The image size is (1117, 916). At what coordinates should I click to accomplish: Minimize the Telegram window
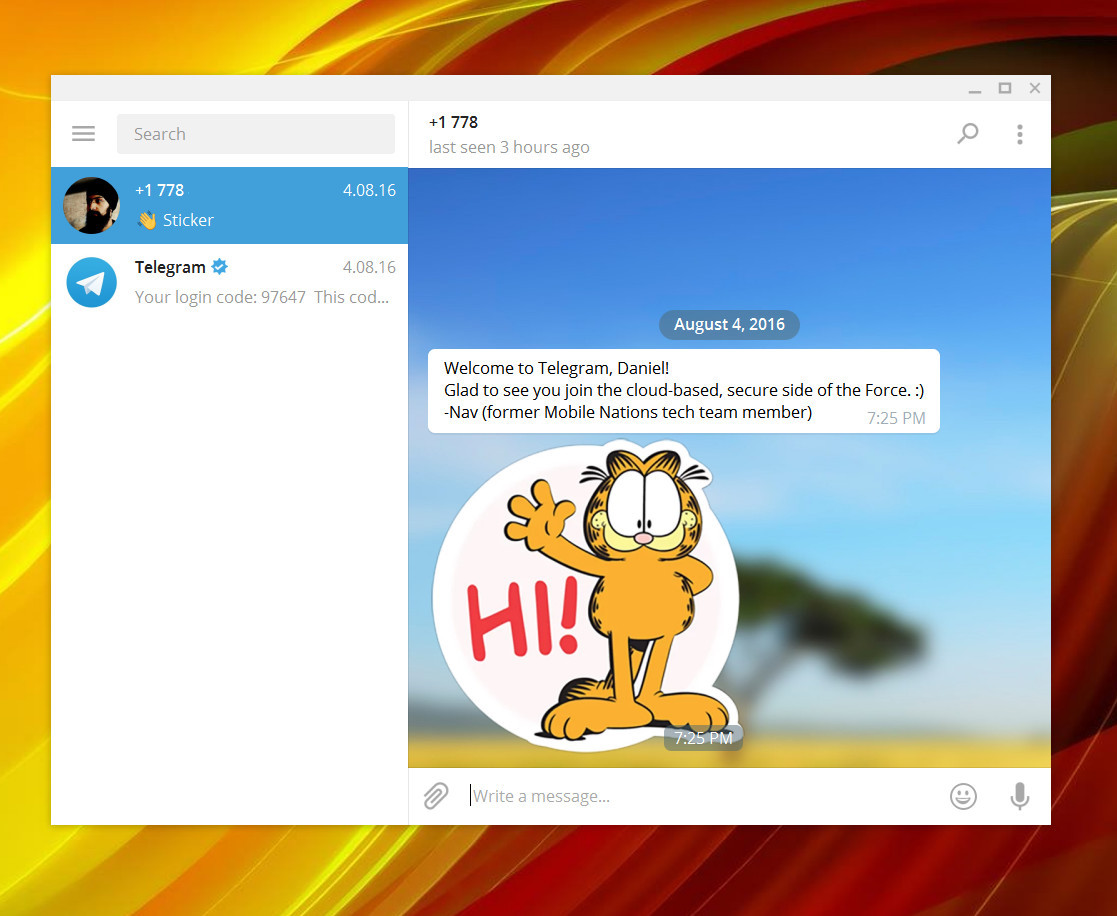click(975, 89)
